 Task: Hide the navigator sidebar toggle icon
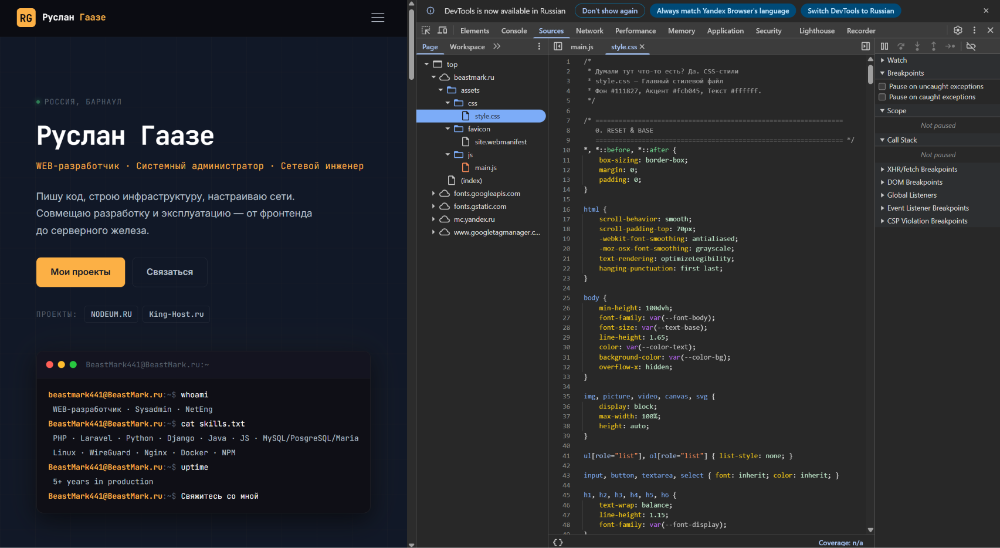(x=558, y=47)
